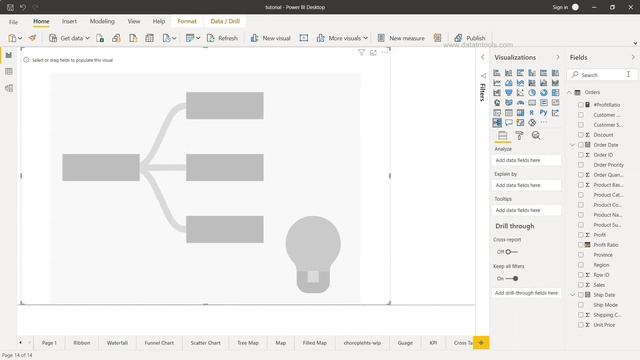Check the Unit Price field checkbox
The width and height of the screenshot is (640, 360).
pyautogui.click(x=581, y=325)
